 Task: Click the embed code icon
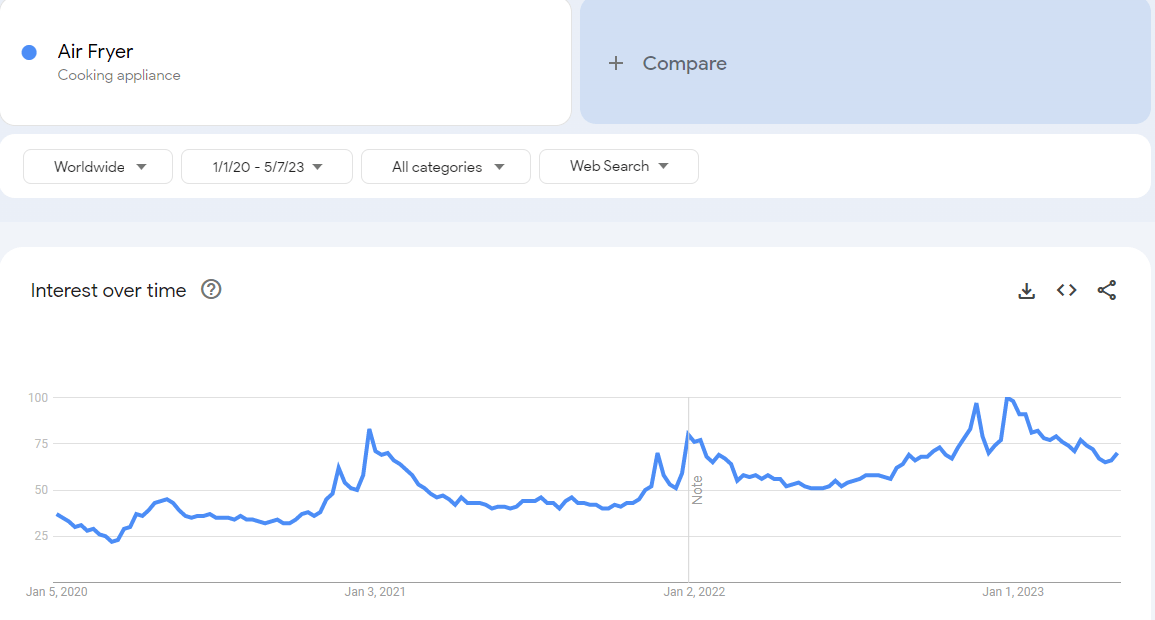click(1067, 291)
